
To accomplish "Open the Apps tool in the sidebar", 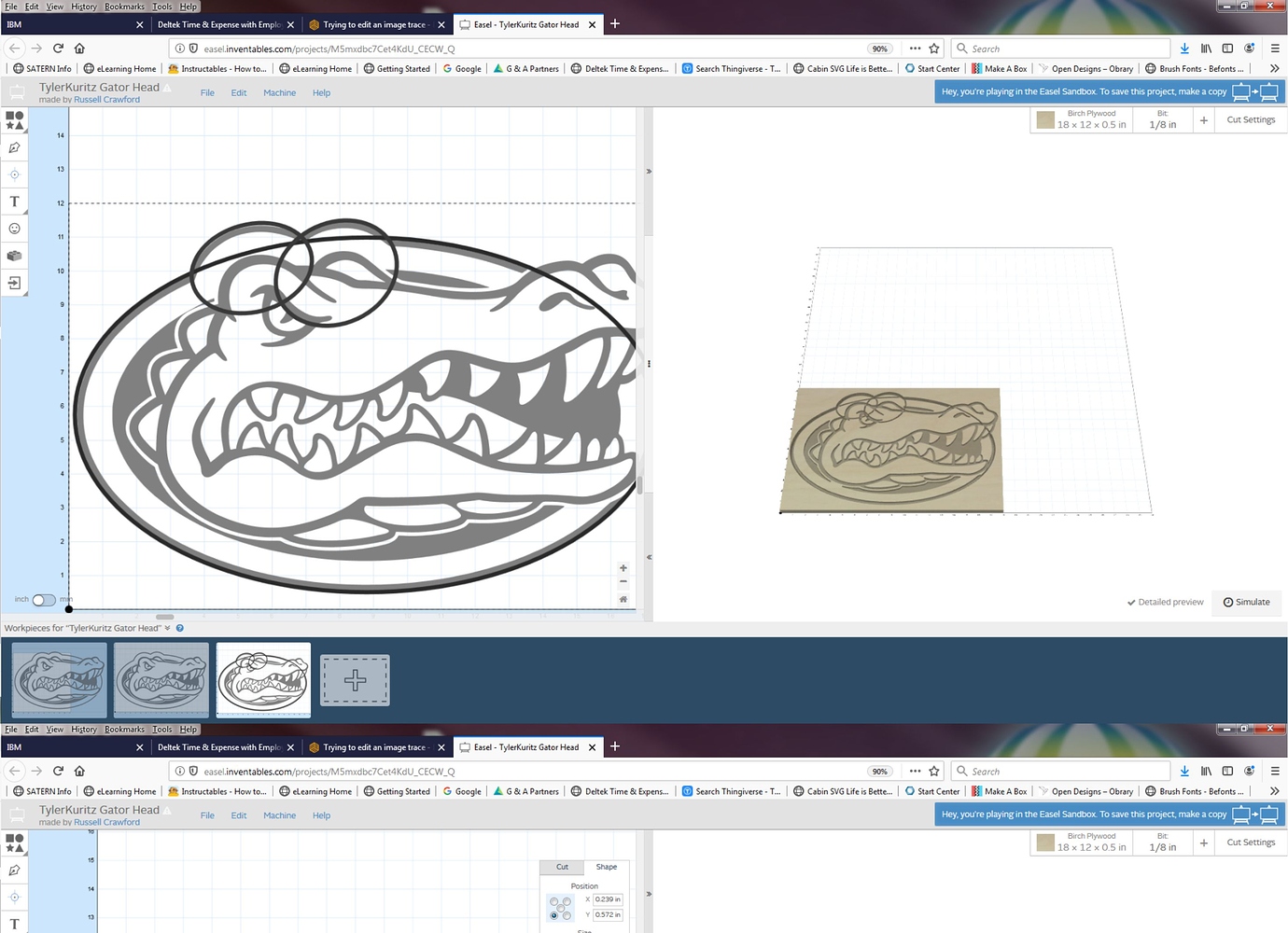I will click(14, 255).
